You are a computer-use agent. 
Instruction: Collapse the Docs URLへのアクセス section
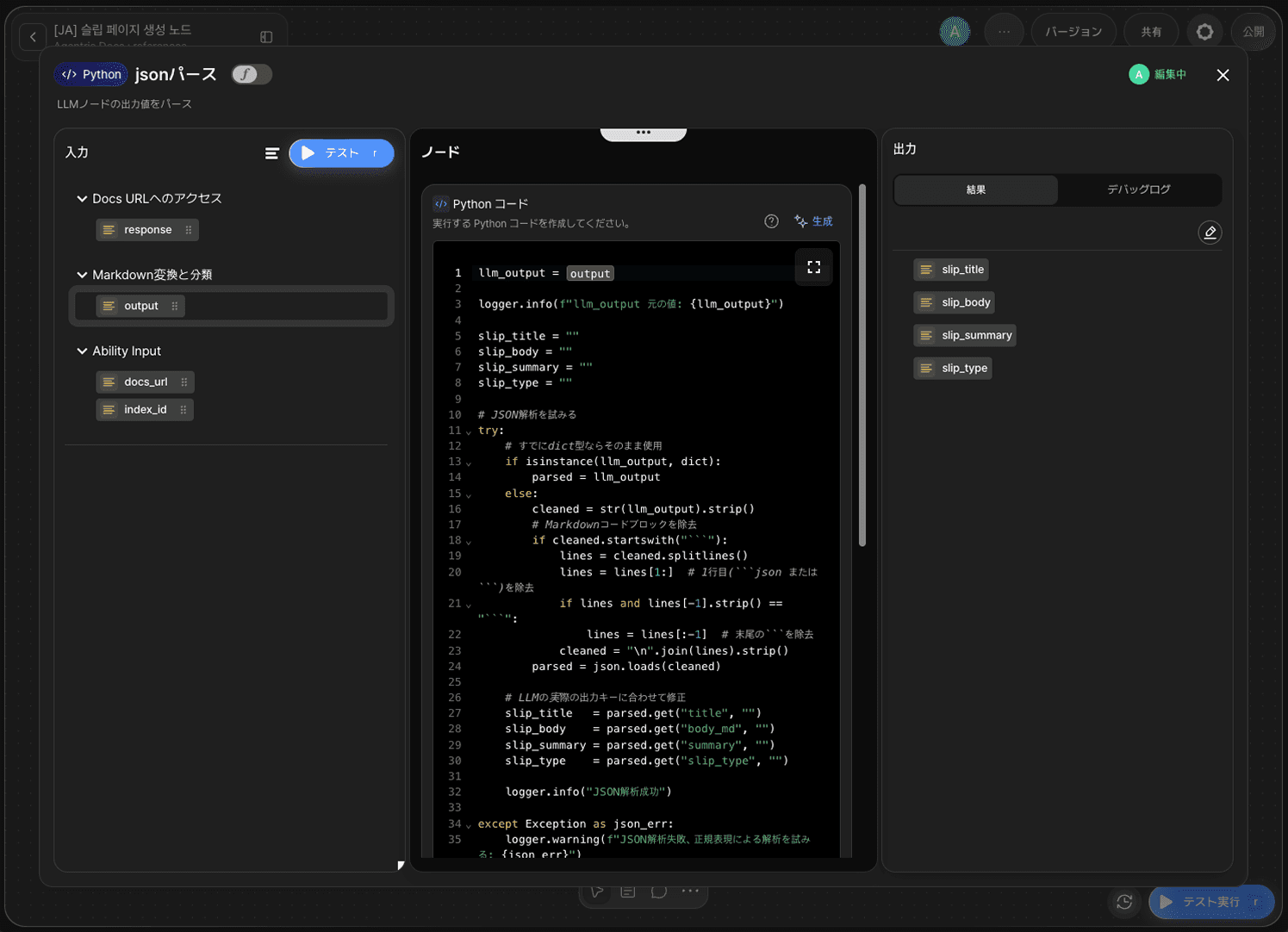click(x=82, y=199)
